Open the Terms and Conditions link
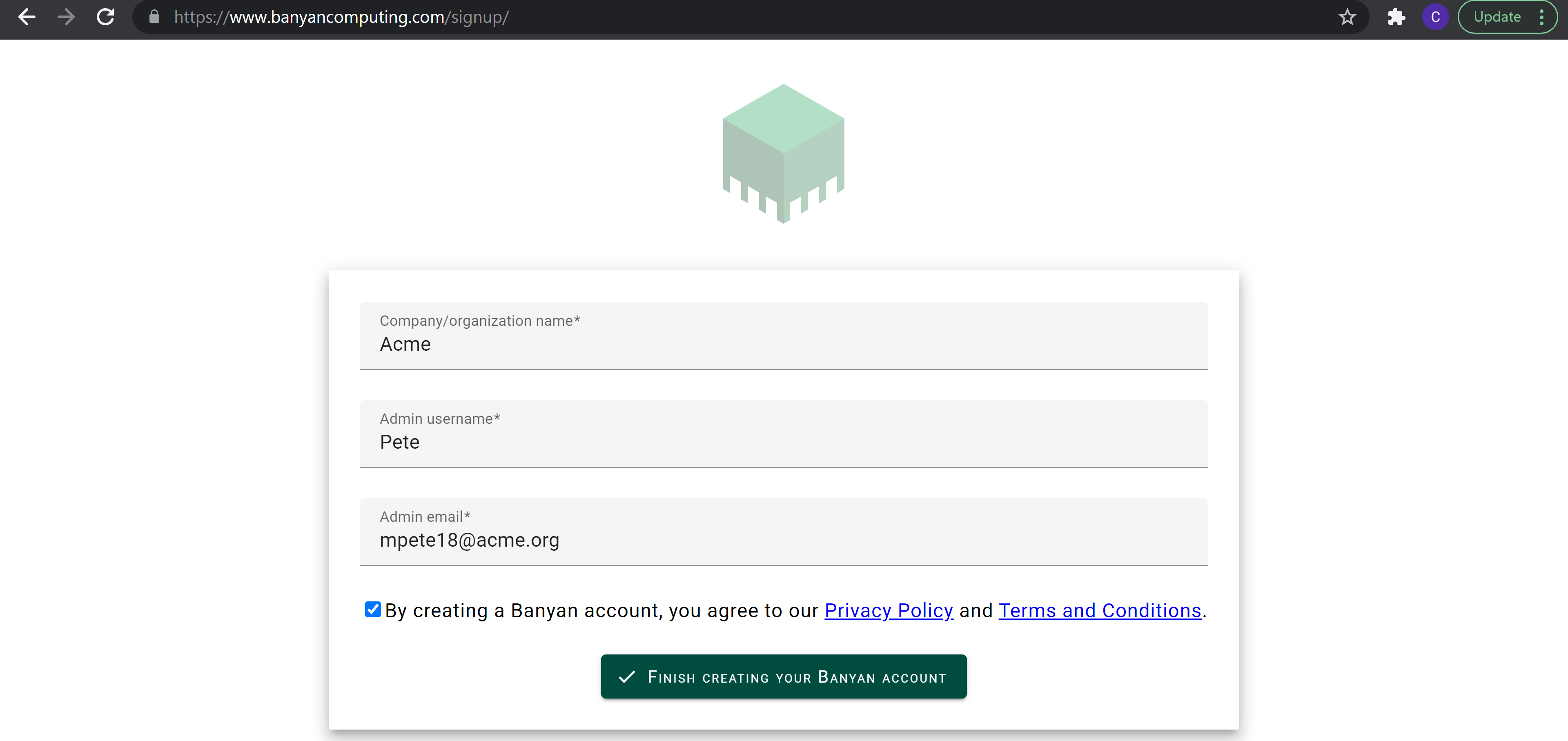This screenshot has width=1568, height=741. click(1099, 610)
